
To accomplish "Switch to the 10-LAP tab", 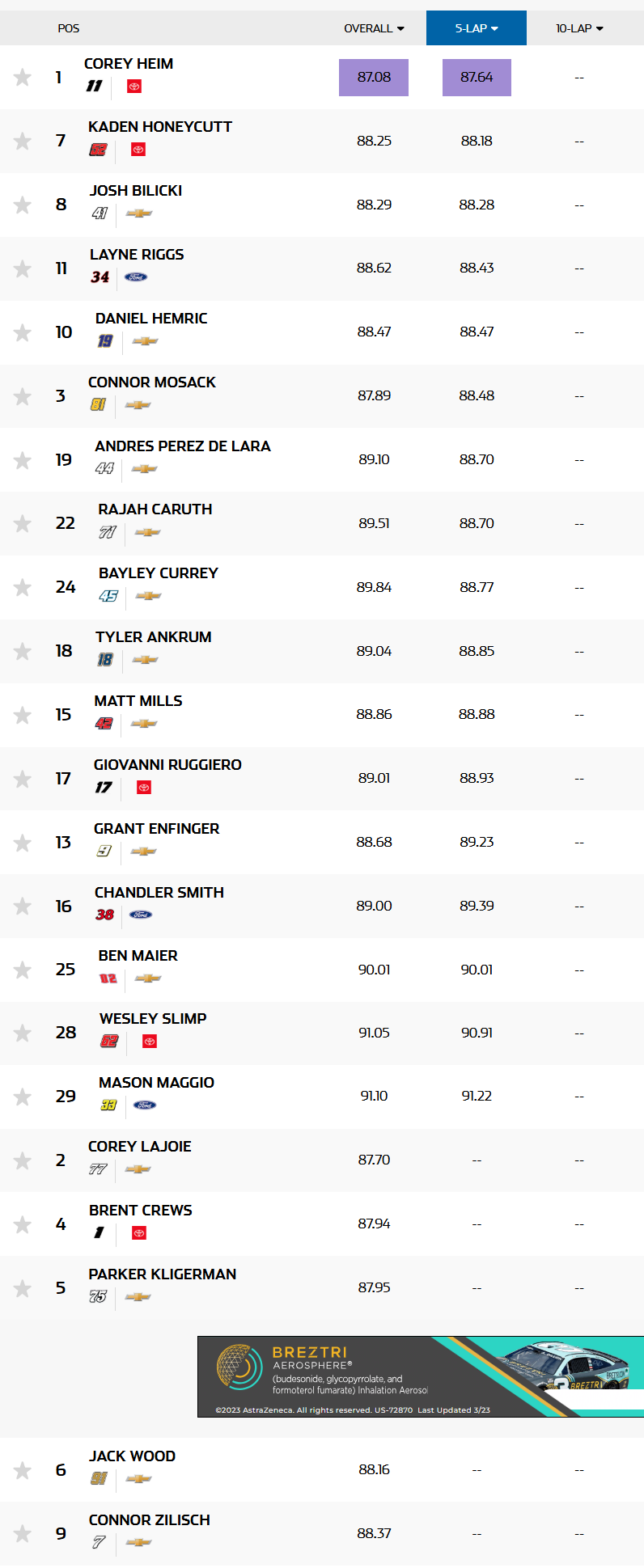I will (x=573, y=27).
